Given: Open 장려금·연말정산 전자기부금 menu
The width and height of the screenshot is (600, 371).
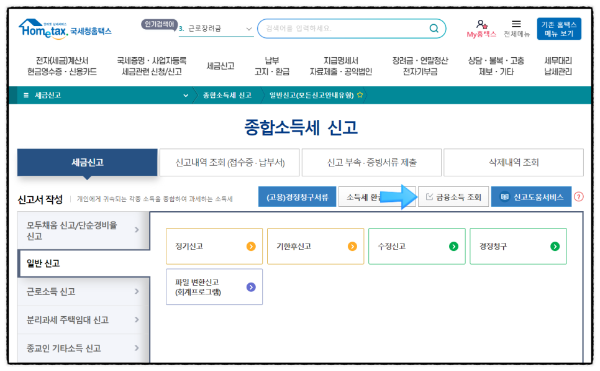Looking at the screenshot, I should tap(420, 66).
